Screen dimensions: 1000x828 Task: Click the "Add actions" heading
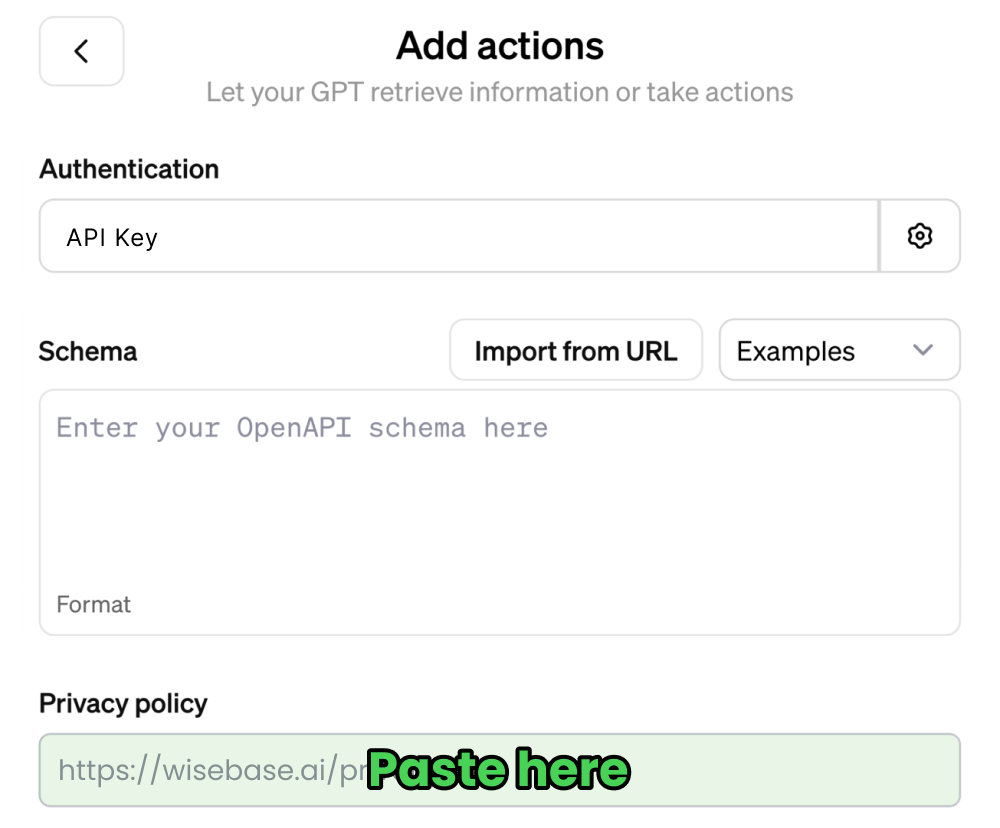pos(500,46)
